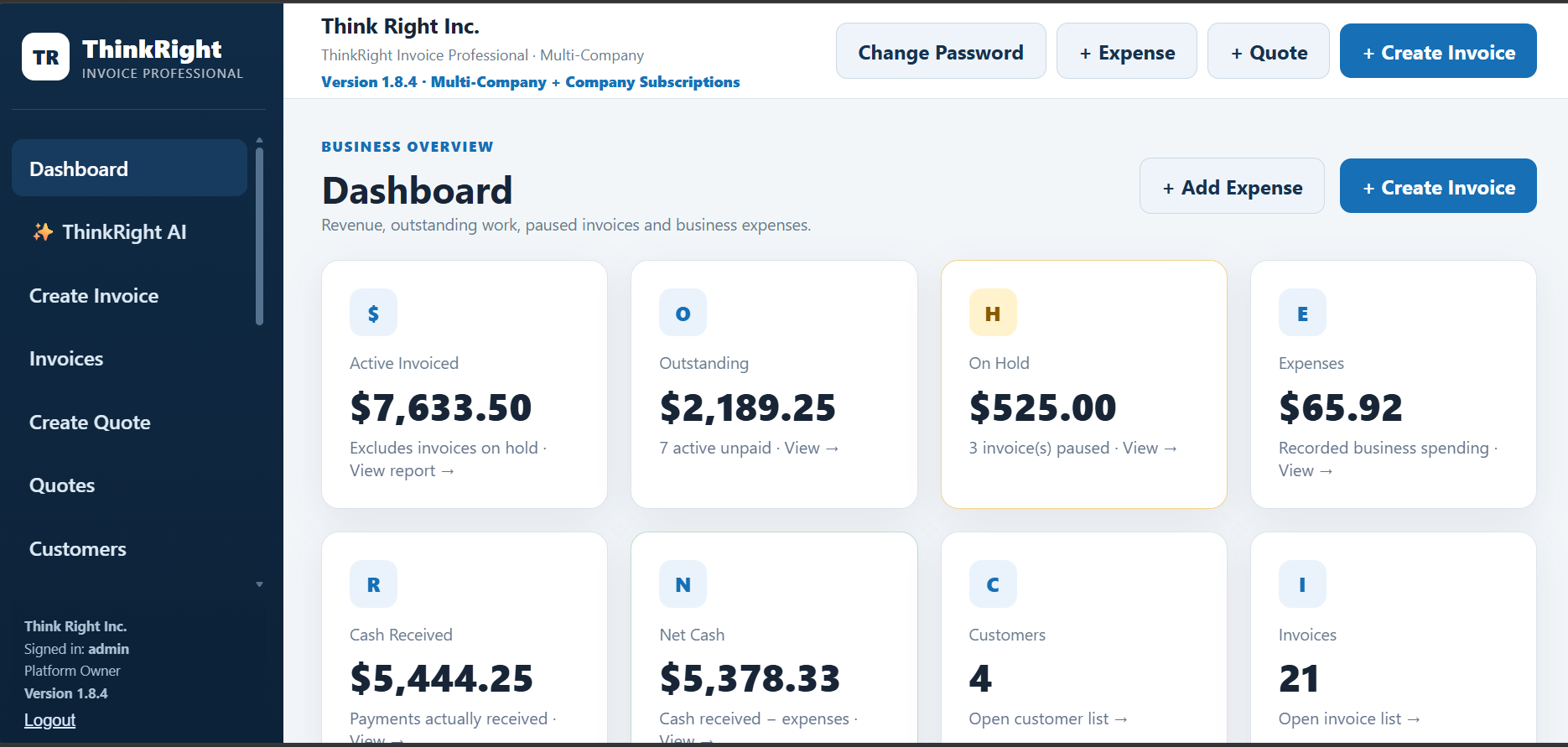
Task: Follow the Open customer list link
Action: (1048, 719)
